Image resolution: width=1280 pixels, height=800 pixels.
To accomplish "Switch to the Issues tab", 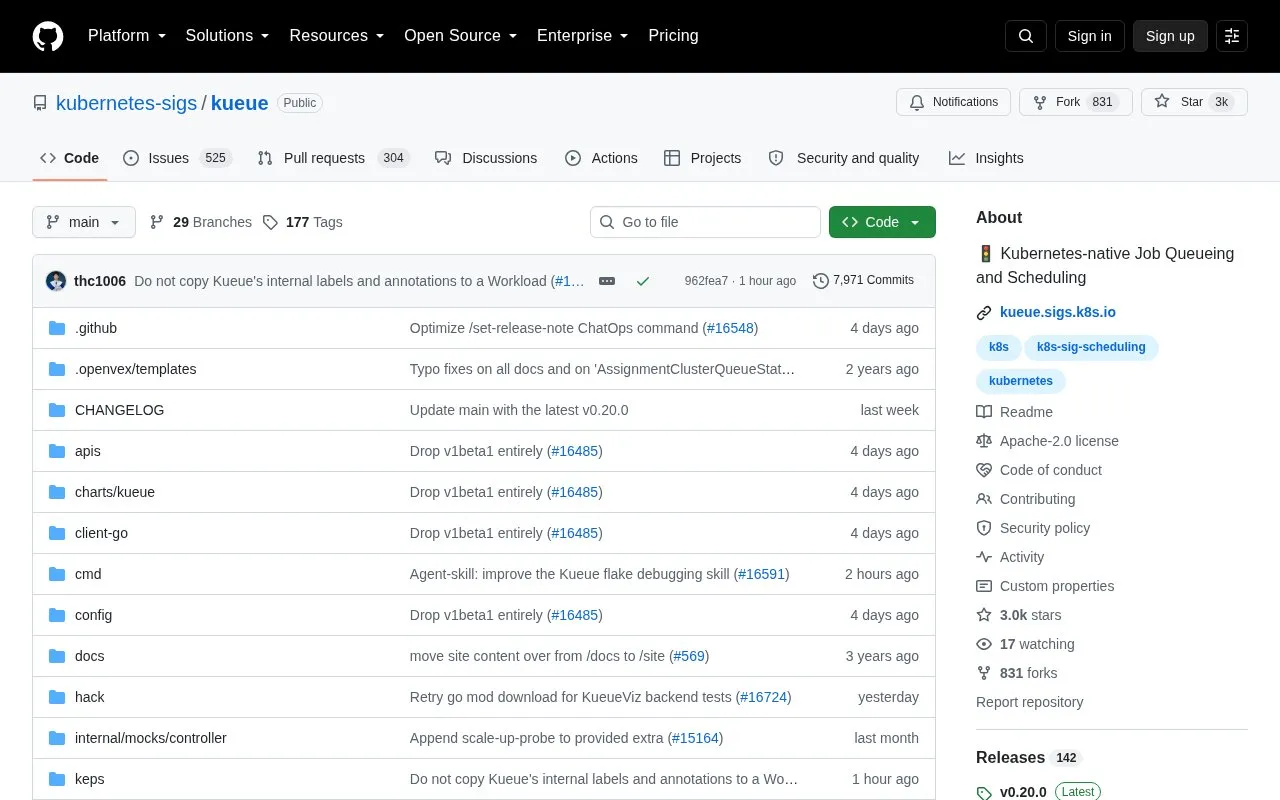I will pos(177,158).
